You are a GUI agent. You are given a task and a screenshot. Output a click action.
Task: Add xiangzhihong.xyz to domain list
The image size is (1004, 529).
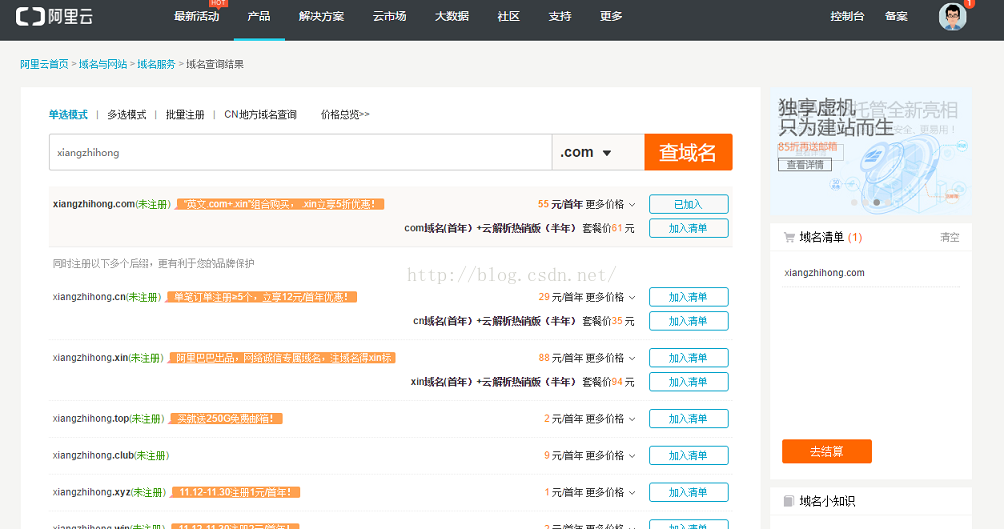pyautogui.click(x=688, y=492)
